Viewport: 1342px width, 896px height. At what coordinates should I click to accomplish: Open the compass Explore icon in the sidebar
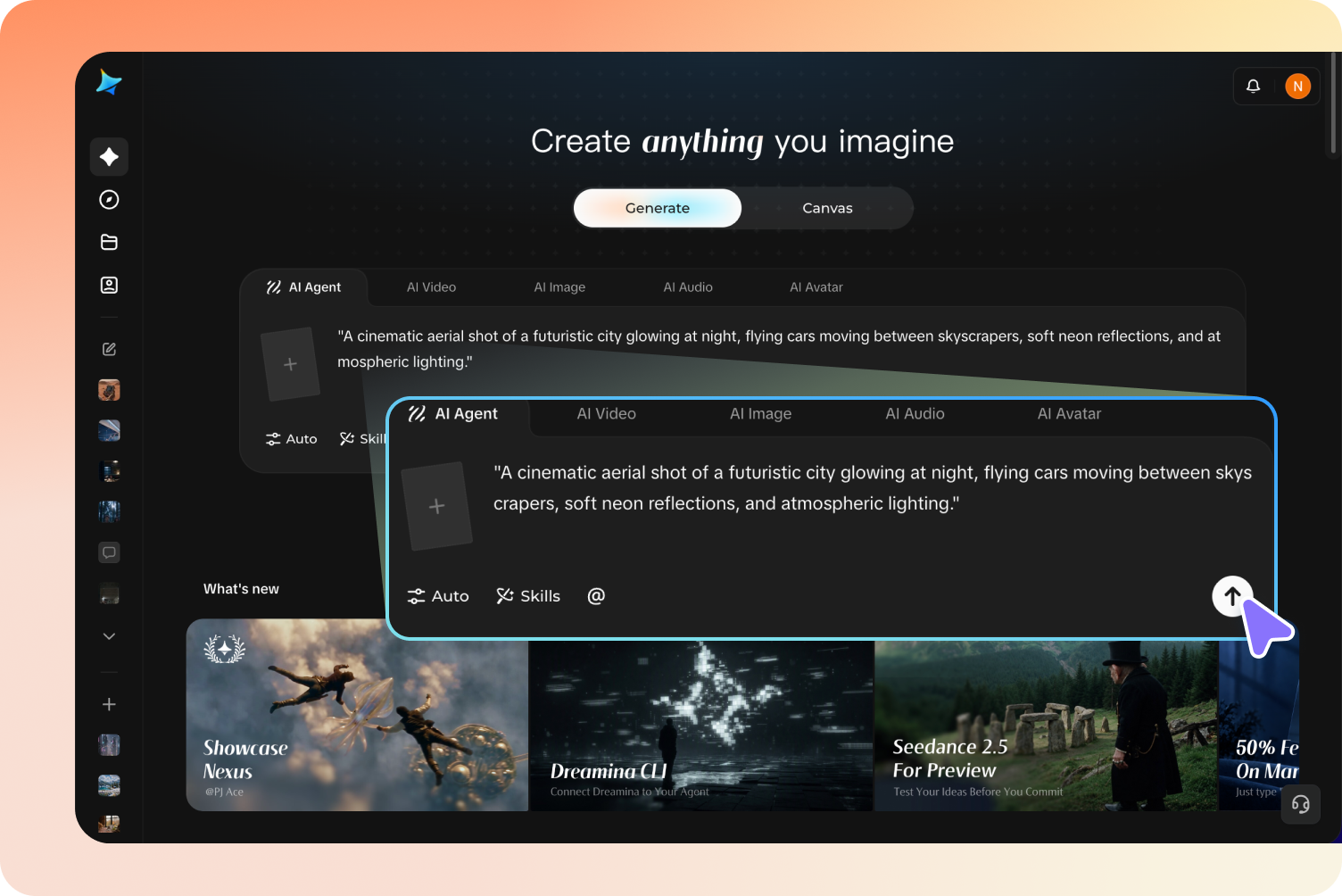pyautogui.click(x=109, y=200)
